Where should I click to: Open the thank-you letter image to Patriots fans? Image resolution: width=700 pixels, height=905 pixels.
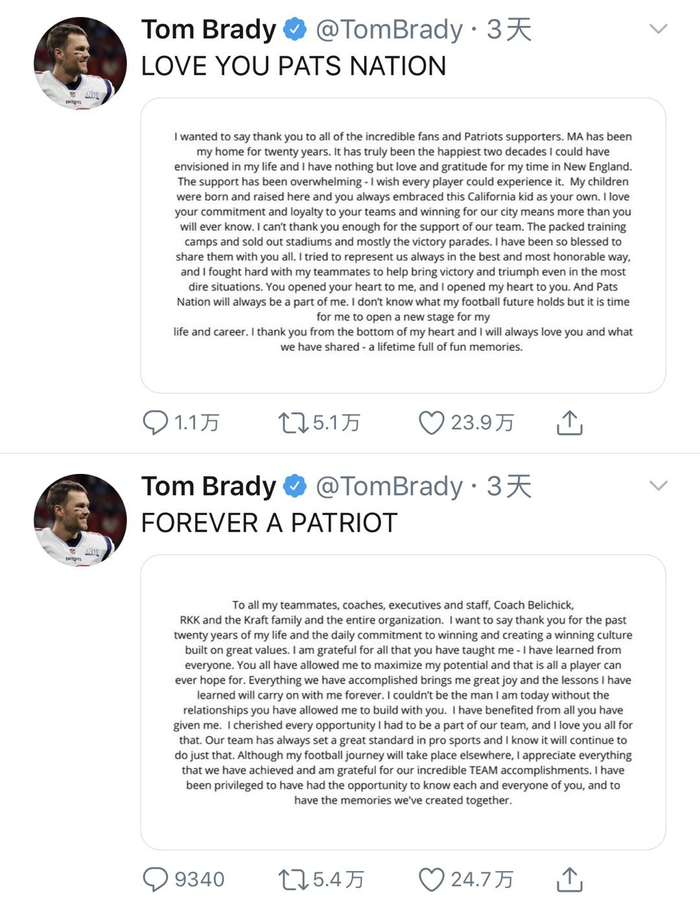pyautogui.click(x=403, y=244)
